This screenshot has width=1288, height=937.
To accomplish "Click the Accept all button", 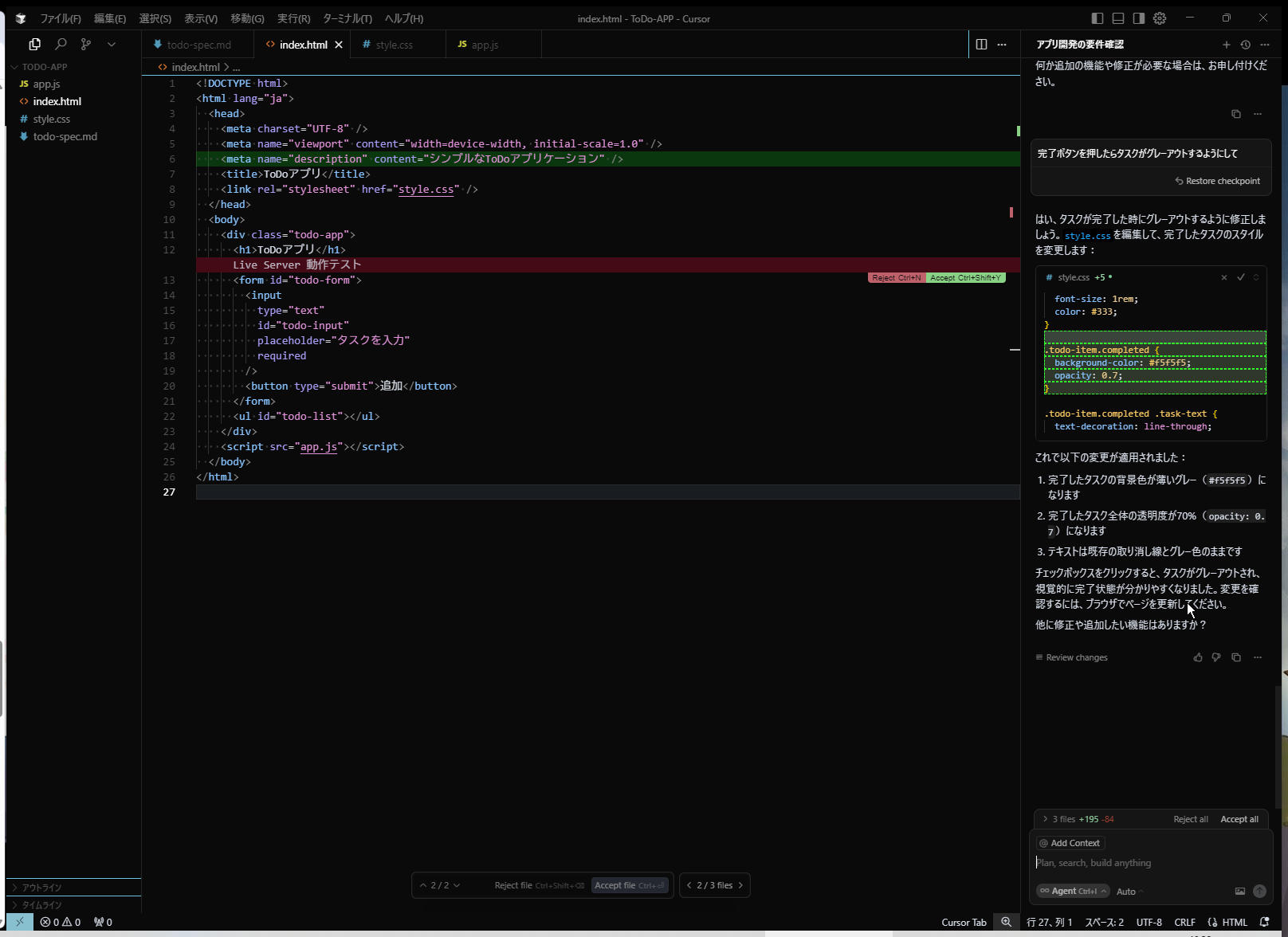I will tap(1239, 819).
